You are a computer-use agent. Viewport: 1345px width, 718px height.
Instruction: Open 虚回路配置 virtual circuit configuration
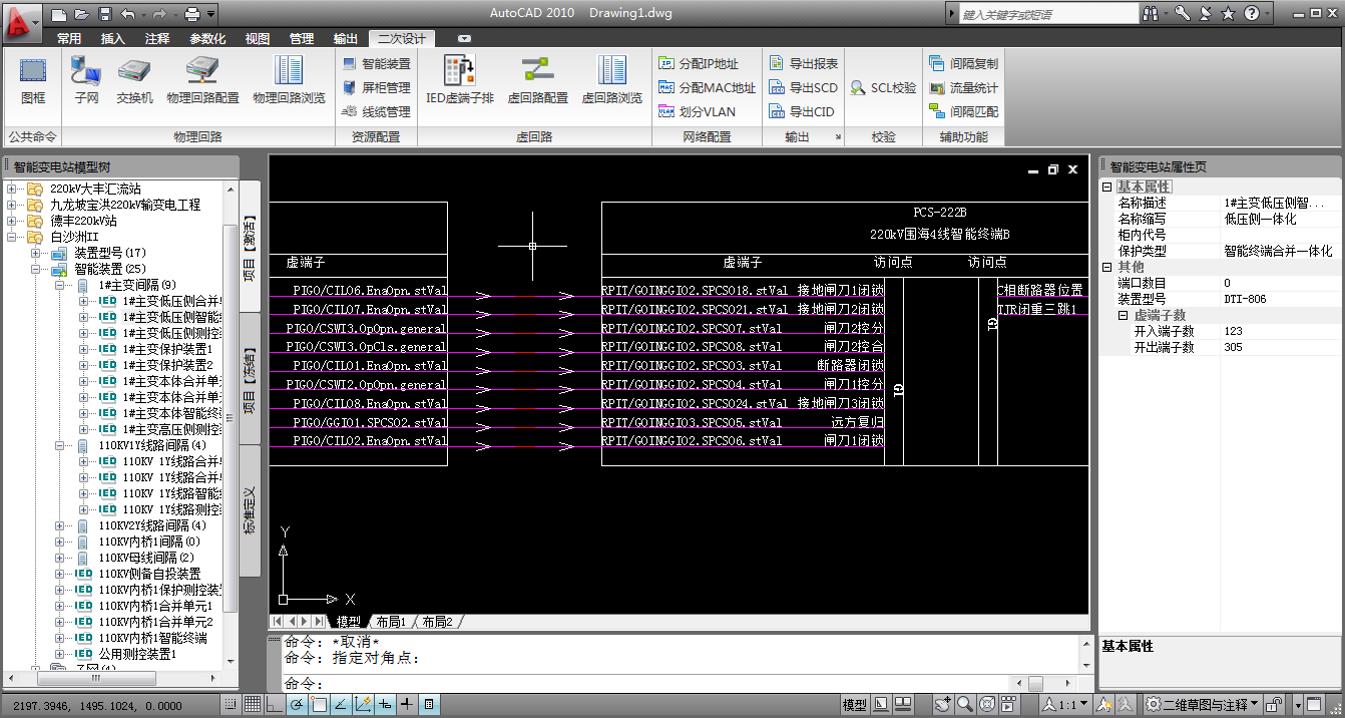537,78
